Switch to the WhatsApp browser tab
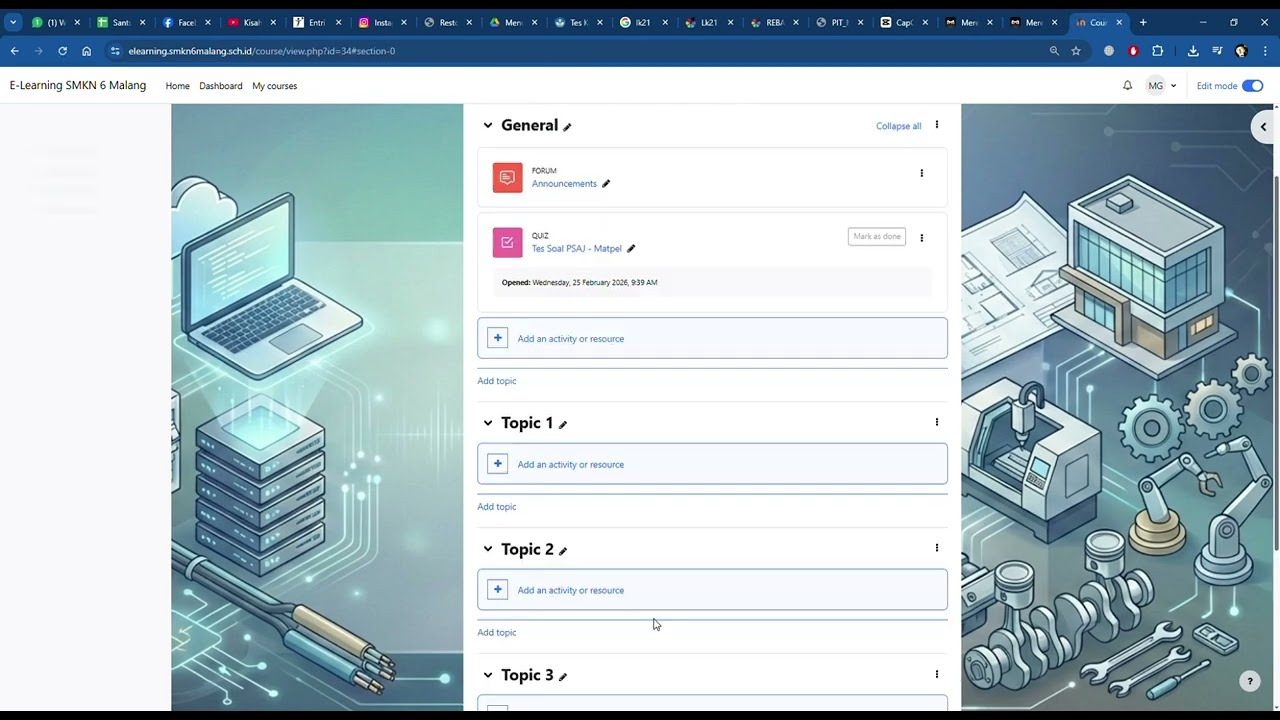This screenshot has width=1280, height=720. [55, 22]
